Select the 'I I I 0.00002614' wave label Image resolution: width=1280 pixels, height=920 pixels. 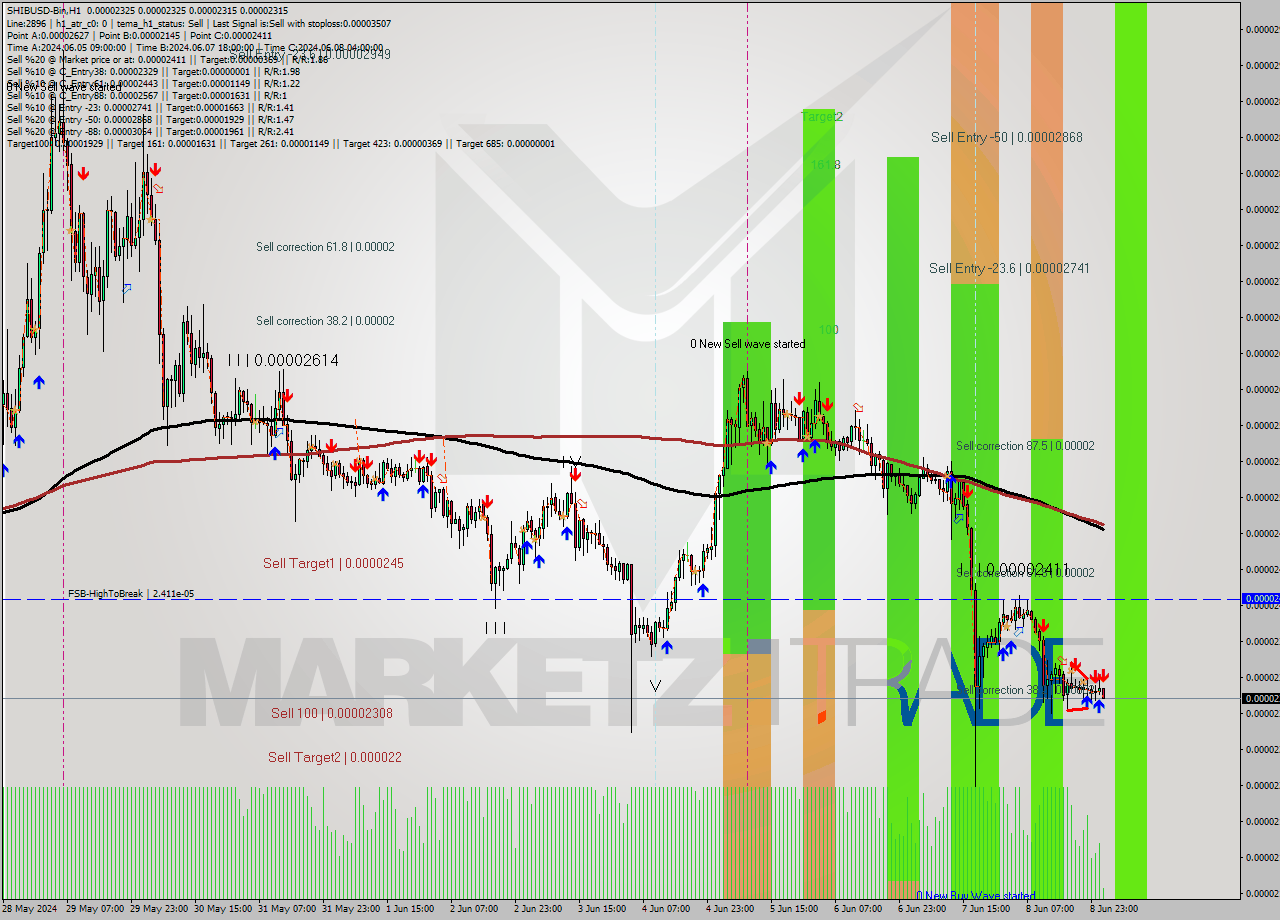(283, 360)
